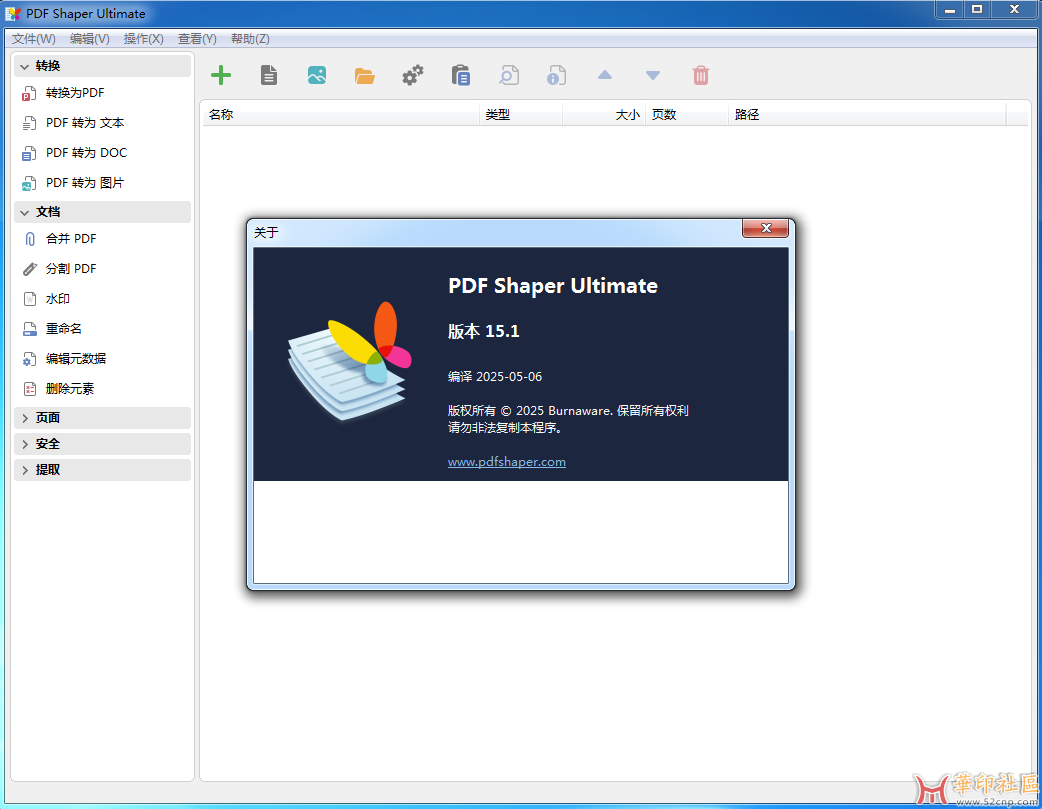Click the green plus add files icon
Viewport: 1042px width, 809px height.
point(221,75)
